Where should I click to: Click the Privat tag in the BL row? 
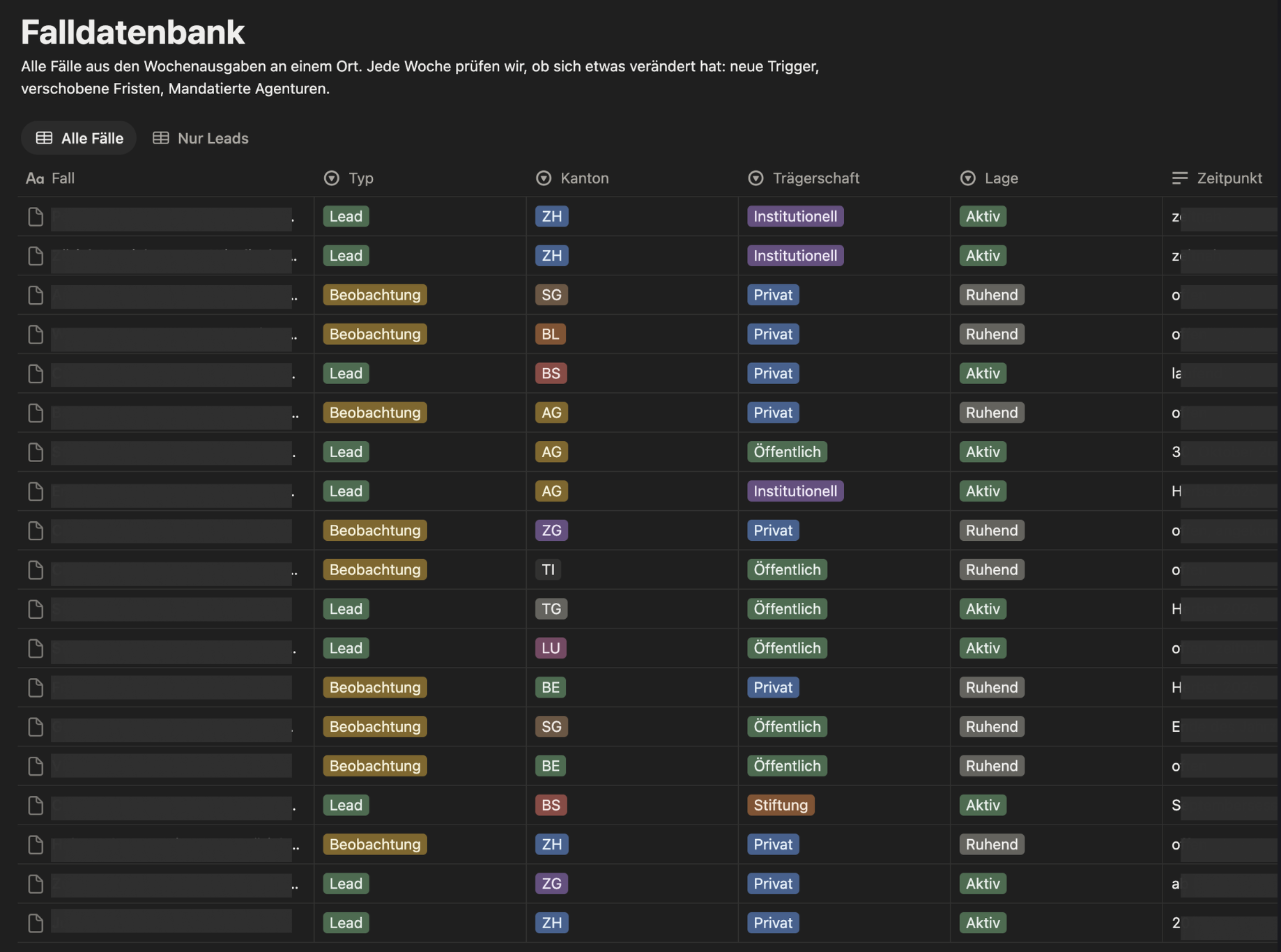pos(773,334)
